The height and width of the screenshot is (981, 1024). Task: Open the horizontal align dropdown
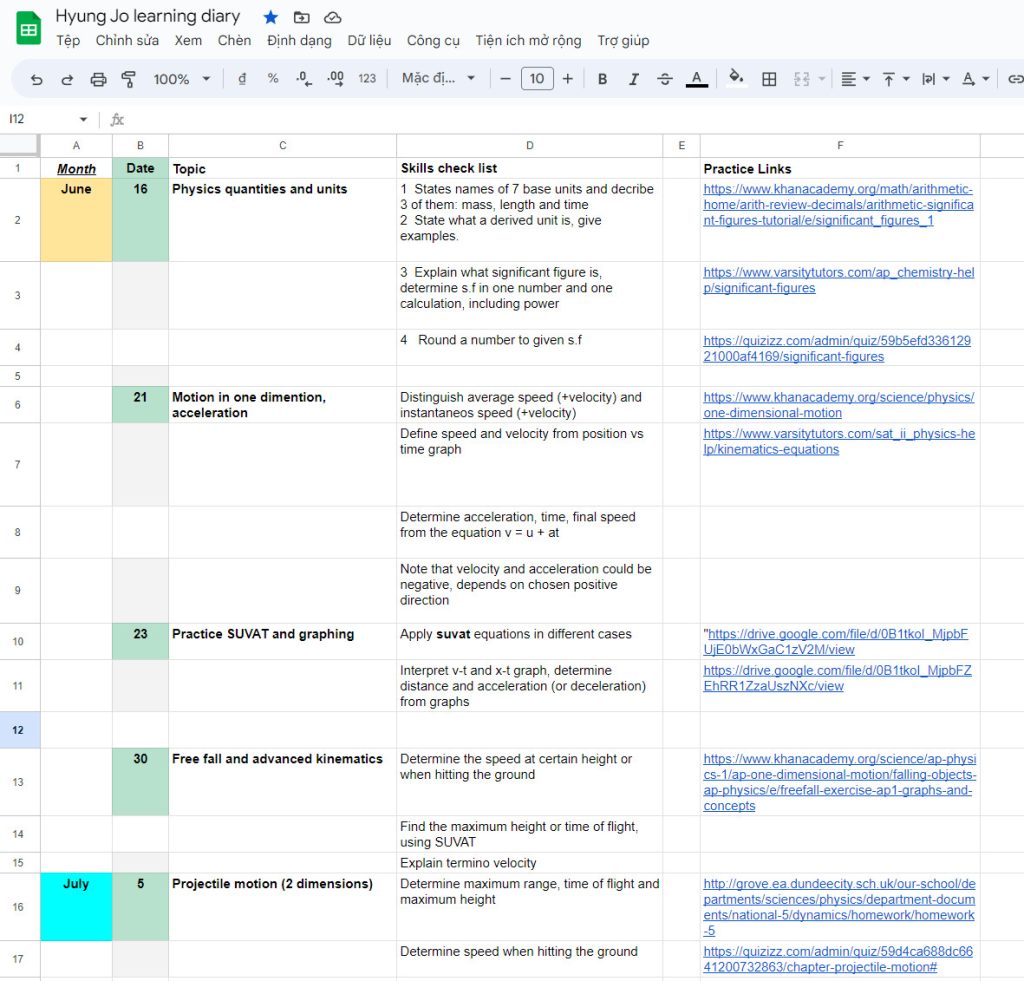tap(855, 79)
